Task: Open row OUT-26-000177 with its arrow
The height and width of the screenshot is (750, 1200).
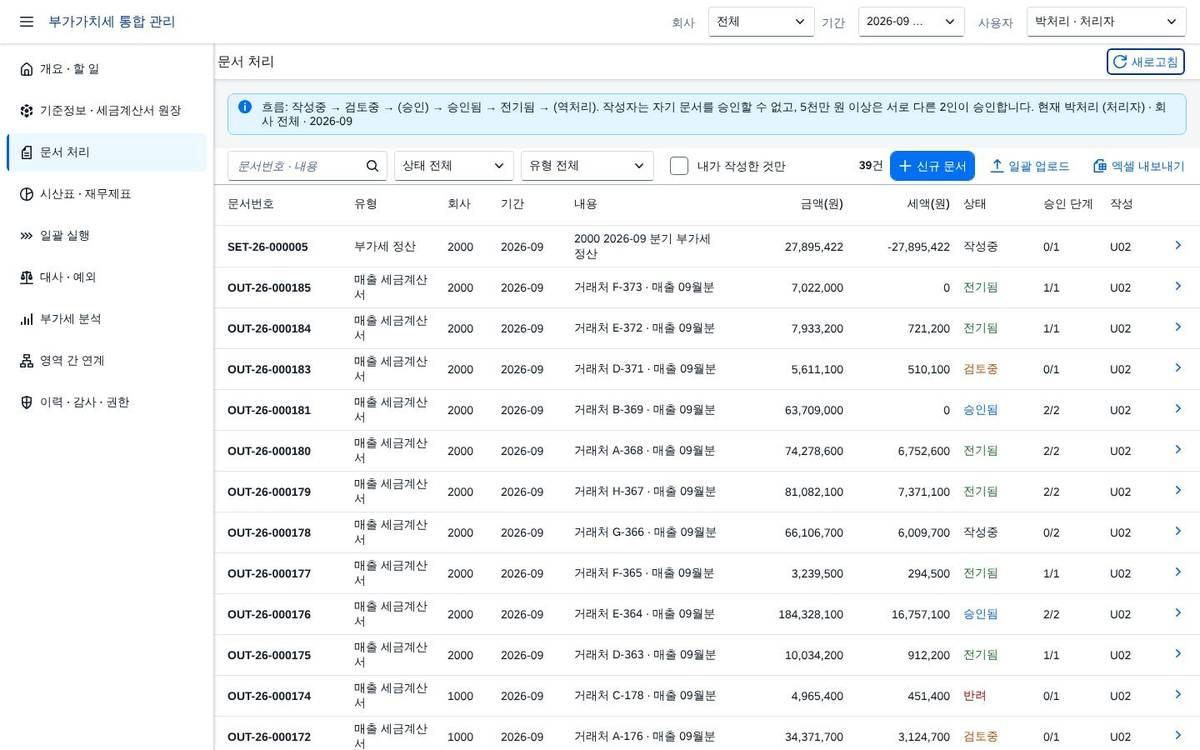Action: pyautogui.click(x=1178, y=573)
